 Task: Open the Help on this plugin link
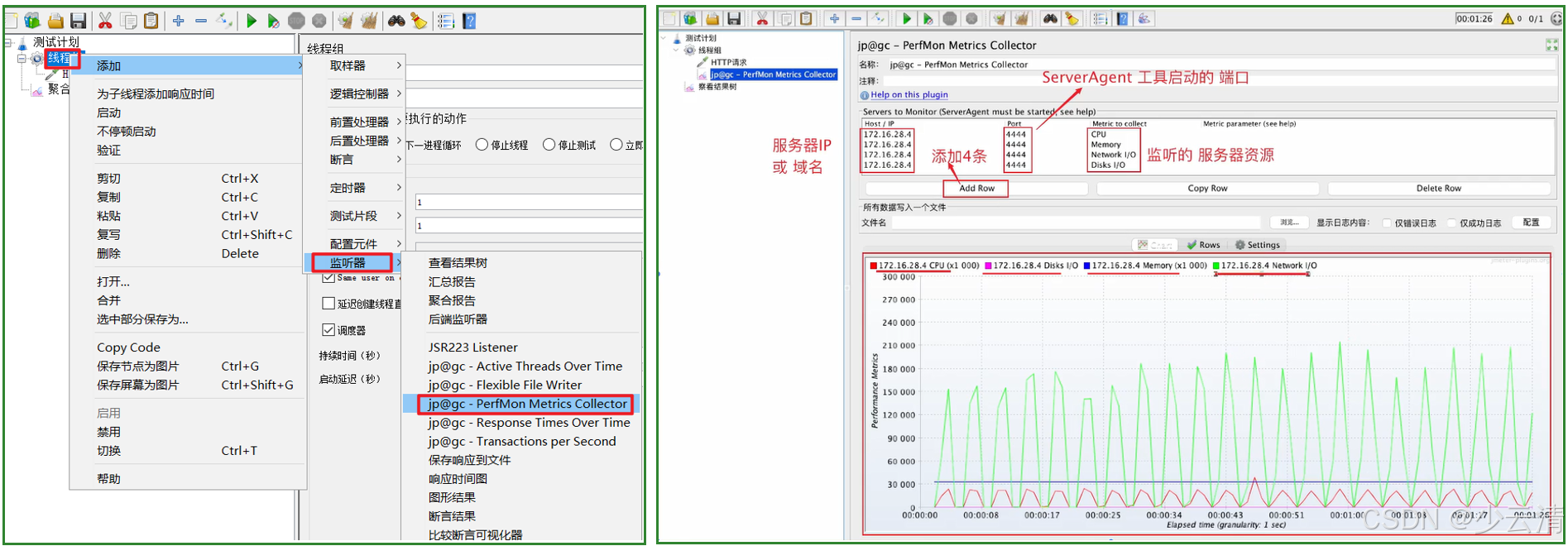[x=909, y=95]
